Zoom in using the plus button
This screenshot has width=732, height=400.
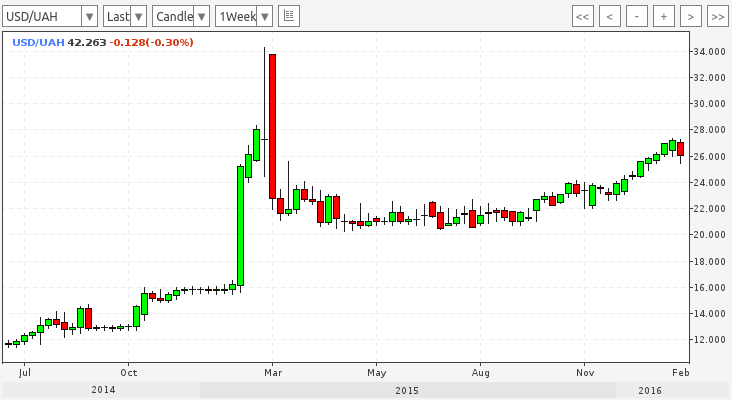pos(663,16)
